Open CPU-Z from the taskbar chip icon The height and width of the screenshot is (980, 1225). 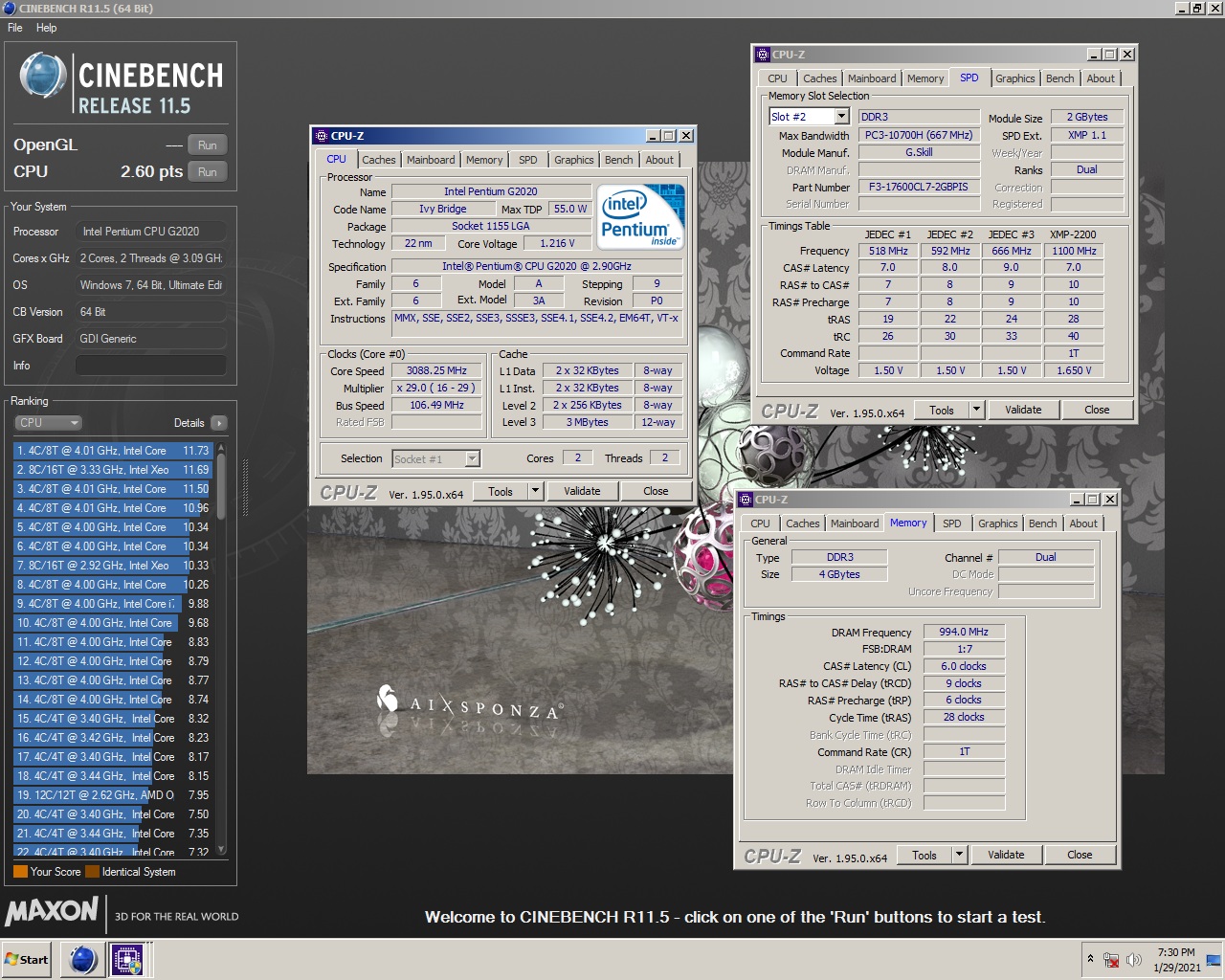[x=127, y=960]
